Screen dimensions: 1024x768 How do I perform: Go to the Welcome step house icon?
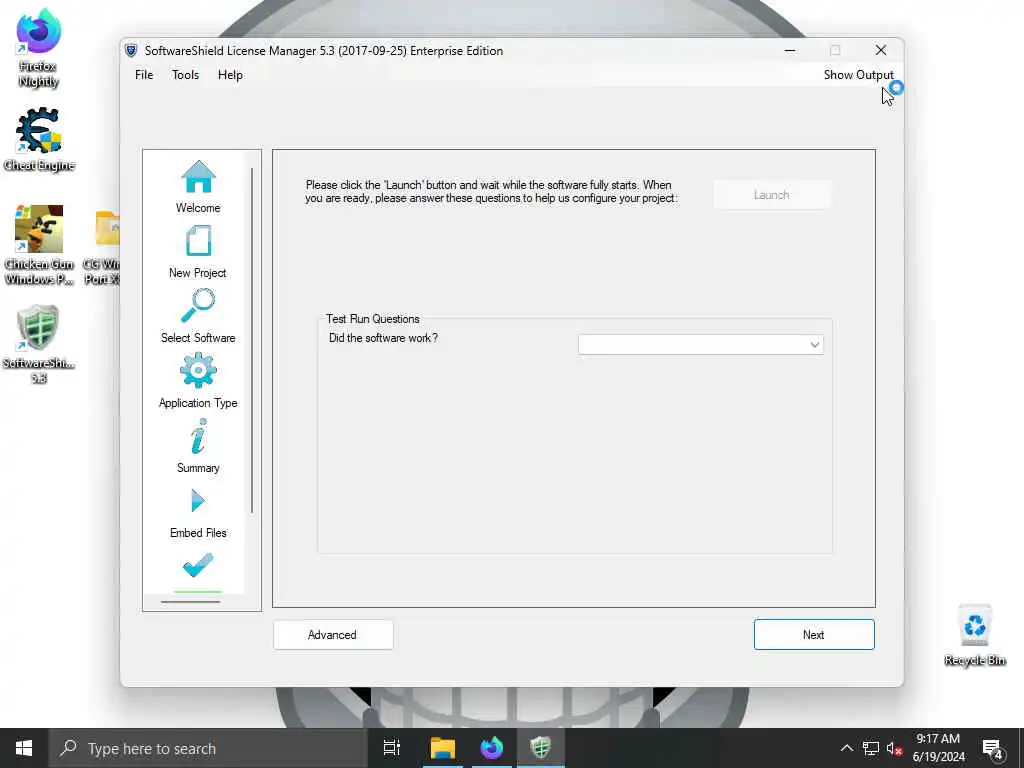point(198,177)
